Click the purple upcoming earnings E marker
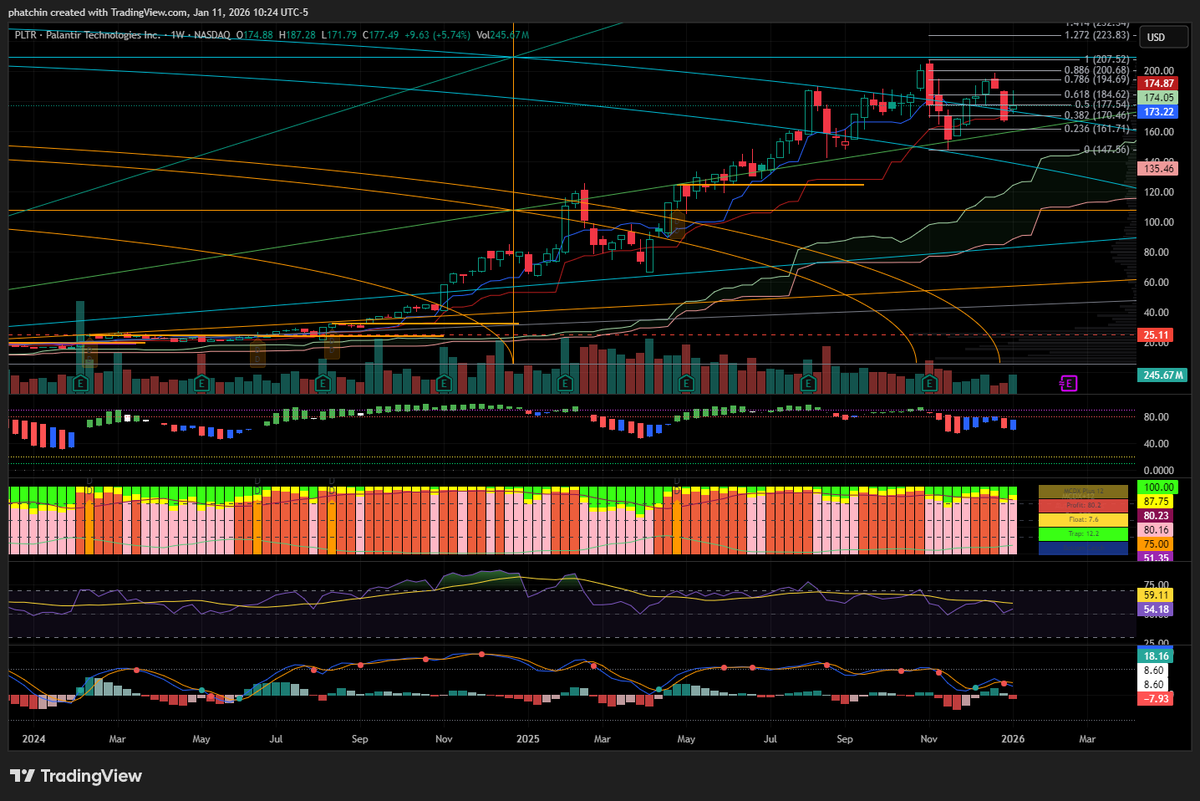This screenshot has height=801, width=1200. (x=1068, y=383)
